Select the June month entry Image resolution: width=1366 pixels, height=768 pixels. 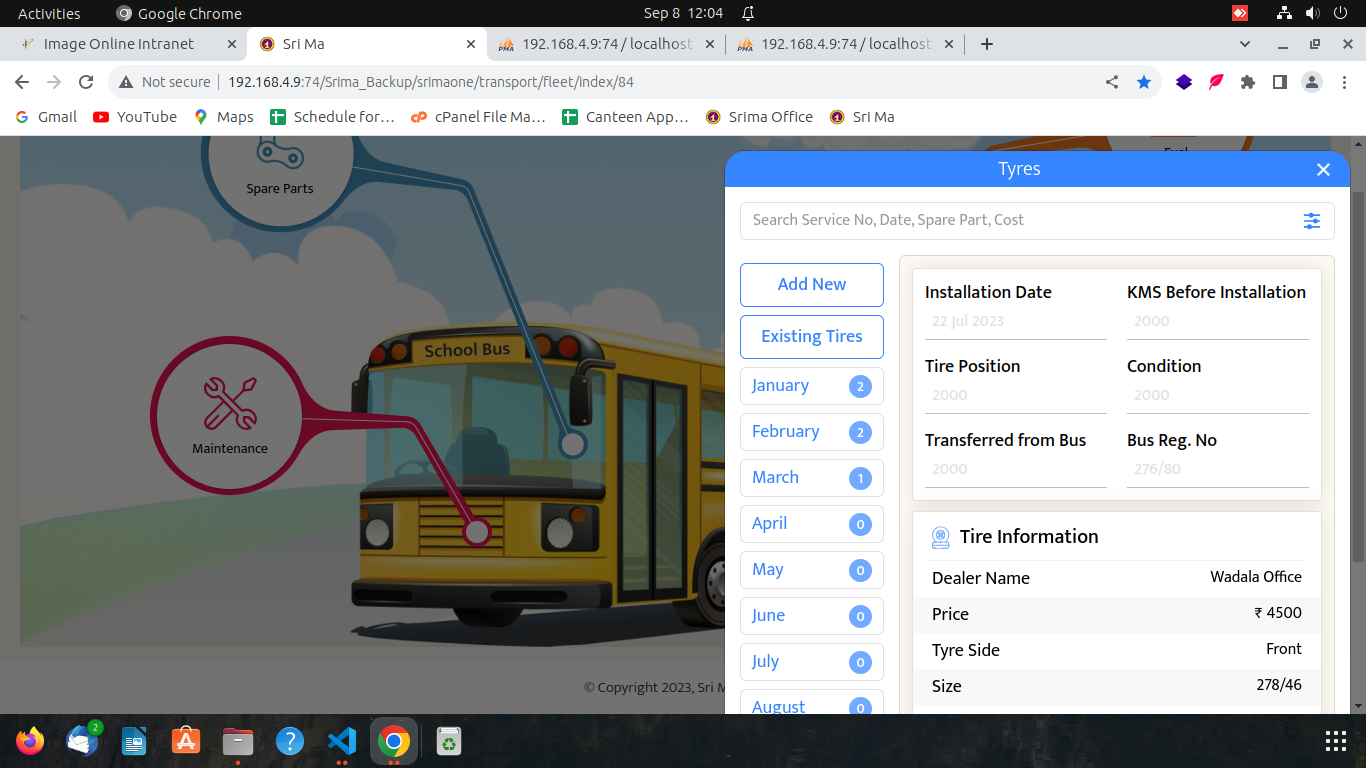point(812,616)
